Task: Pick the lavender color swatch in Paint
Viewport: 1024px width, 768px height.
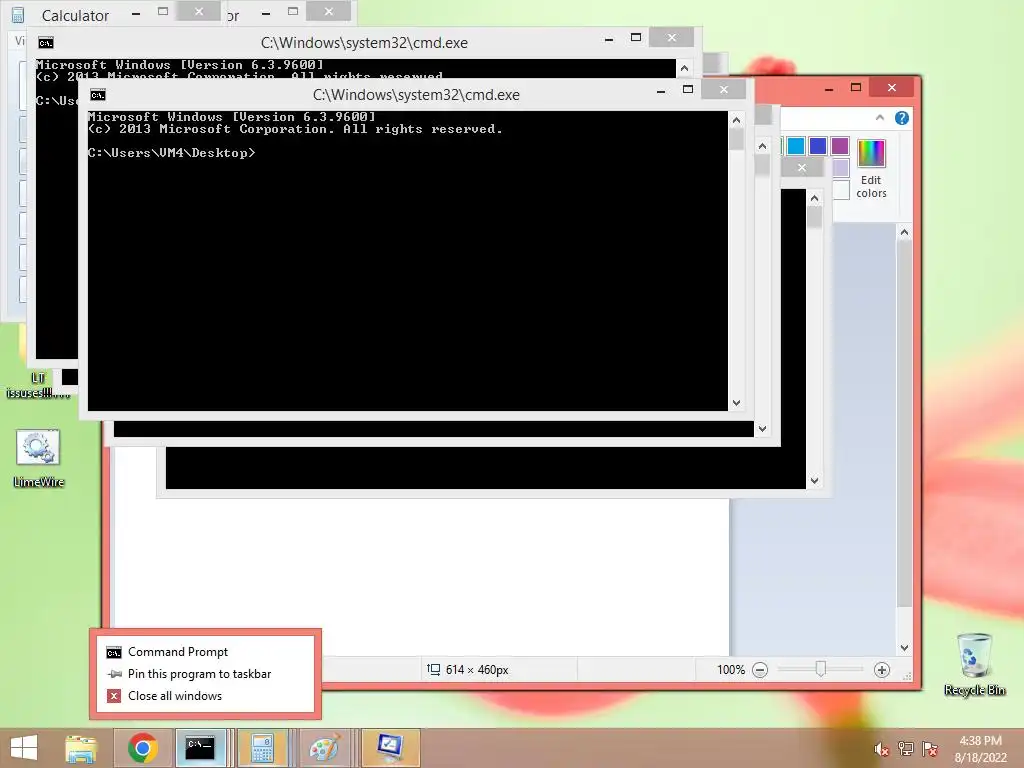Action: 840,168
